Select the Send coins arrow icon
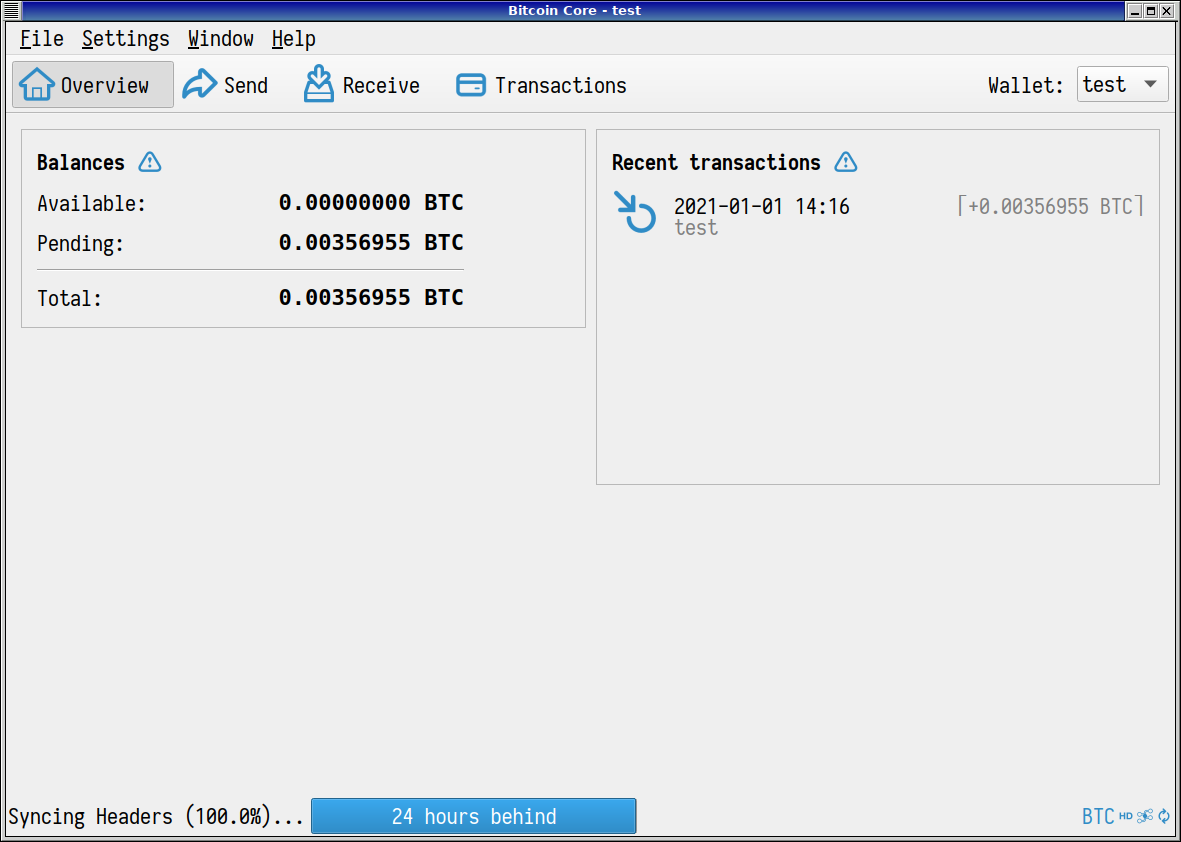The width and height of the screenshot is (1181, 842). point(200,85)
